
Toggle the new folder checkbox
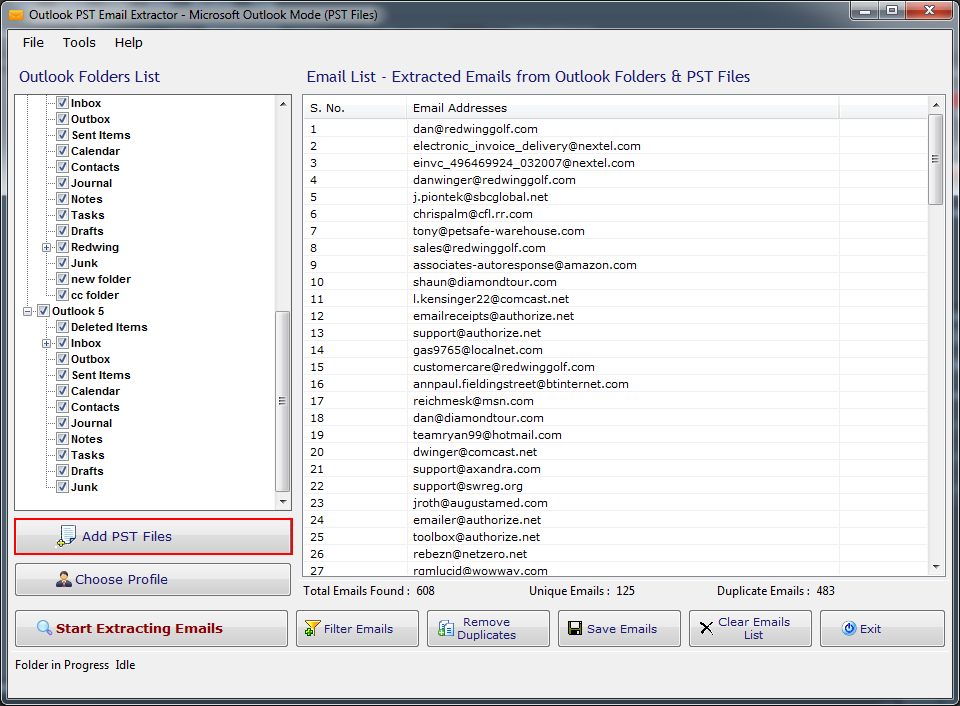tap(62, 279)
